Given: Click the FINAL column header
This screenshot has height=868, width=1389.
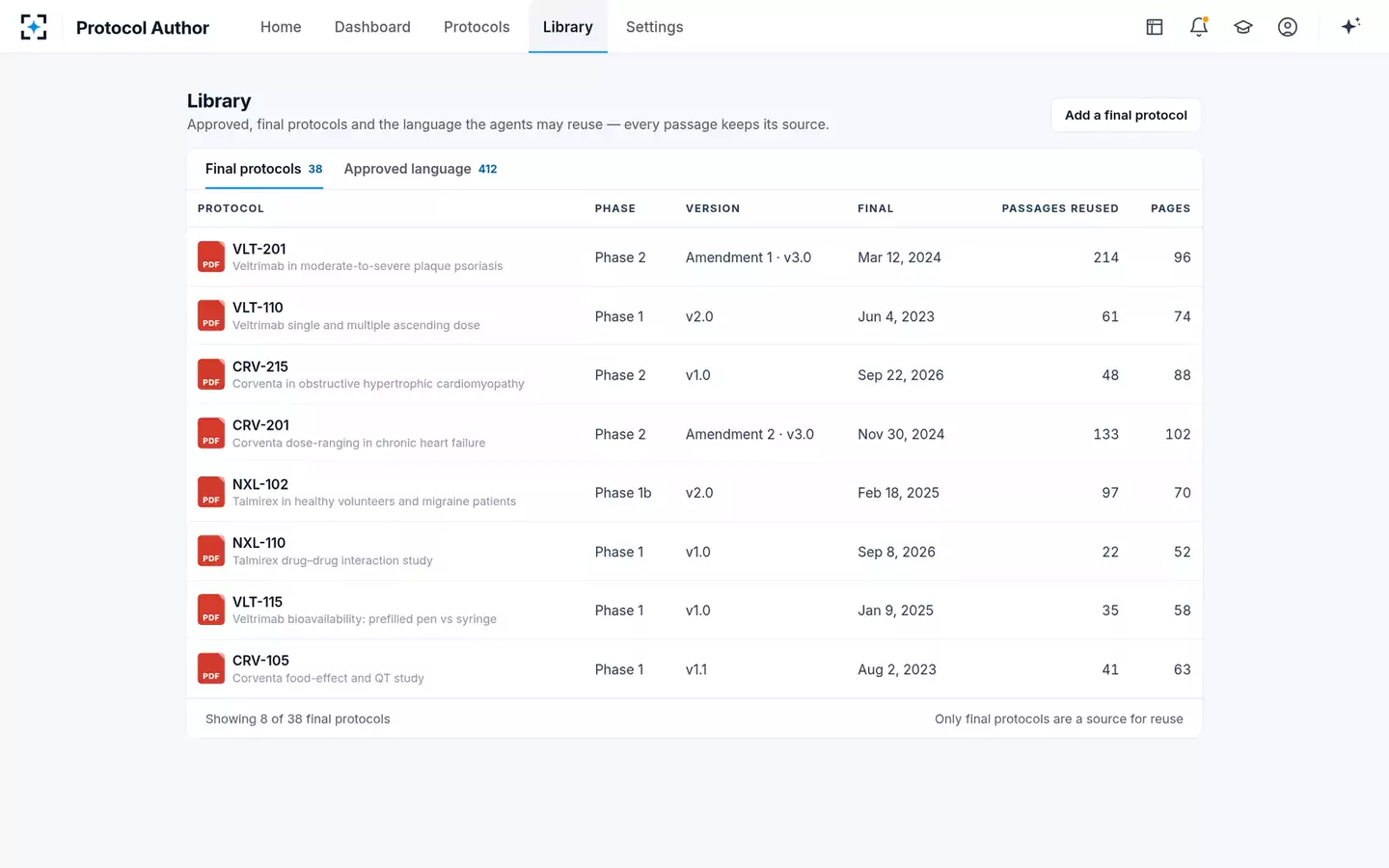Looking at the screenshot, I should click(876, 208).
